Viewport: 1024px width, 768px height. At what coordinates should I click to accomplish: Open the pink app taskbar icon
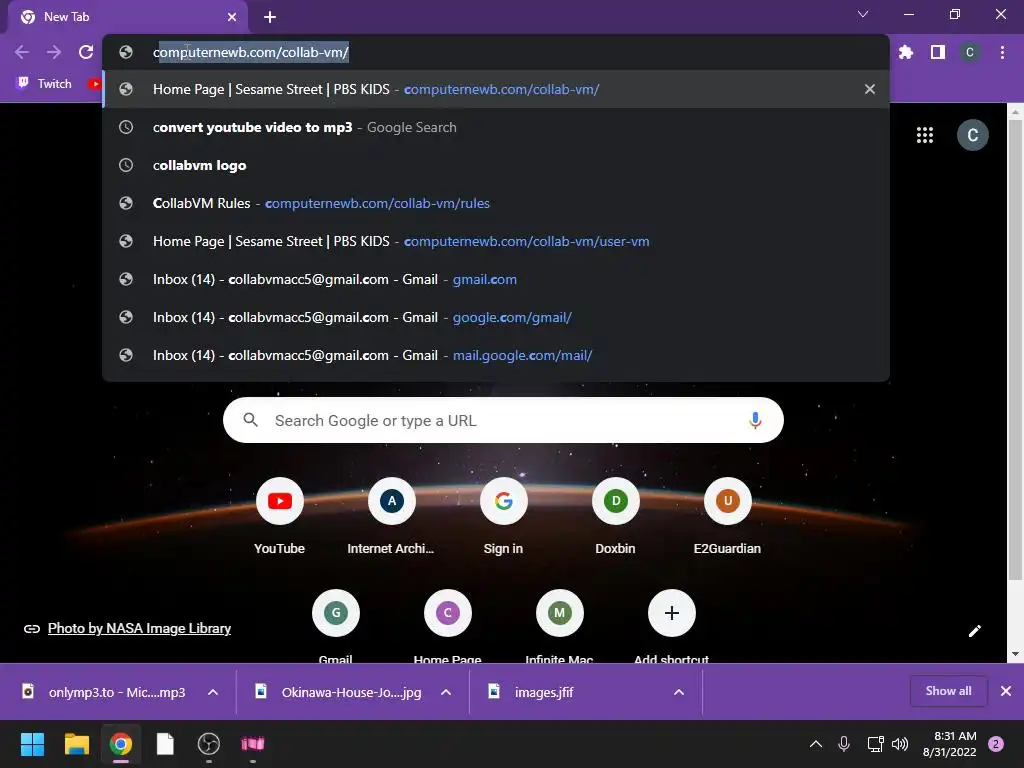[253, 743]
